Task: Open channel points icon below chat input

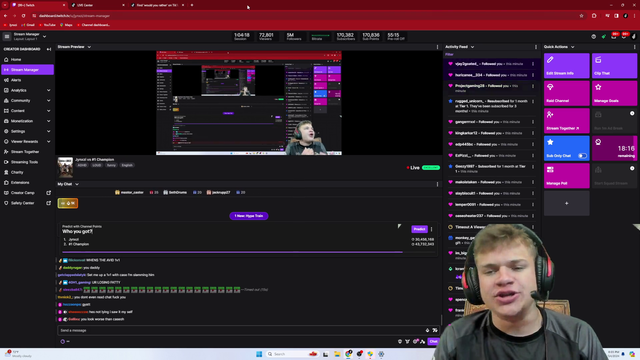Action: click(62, 342)
